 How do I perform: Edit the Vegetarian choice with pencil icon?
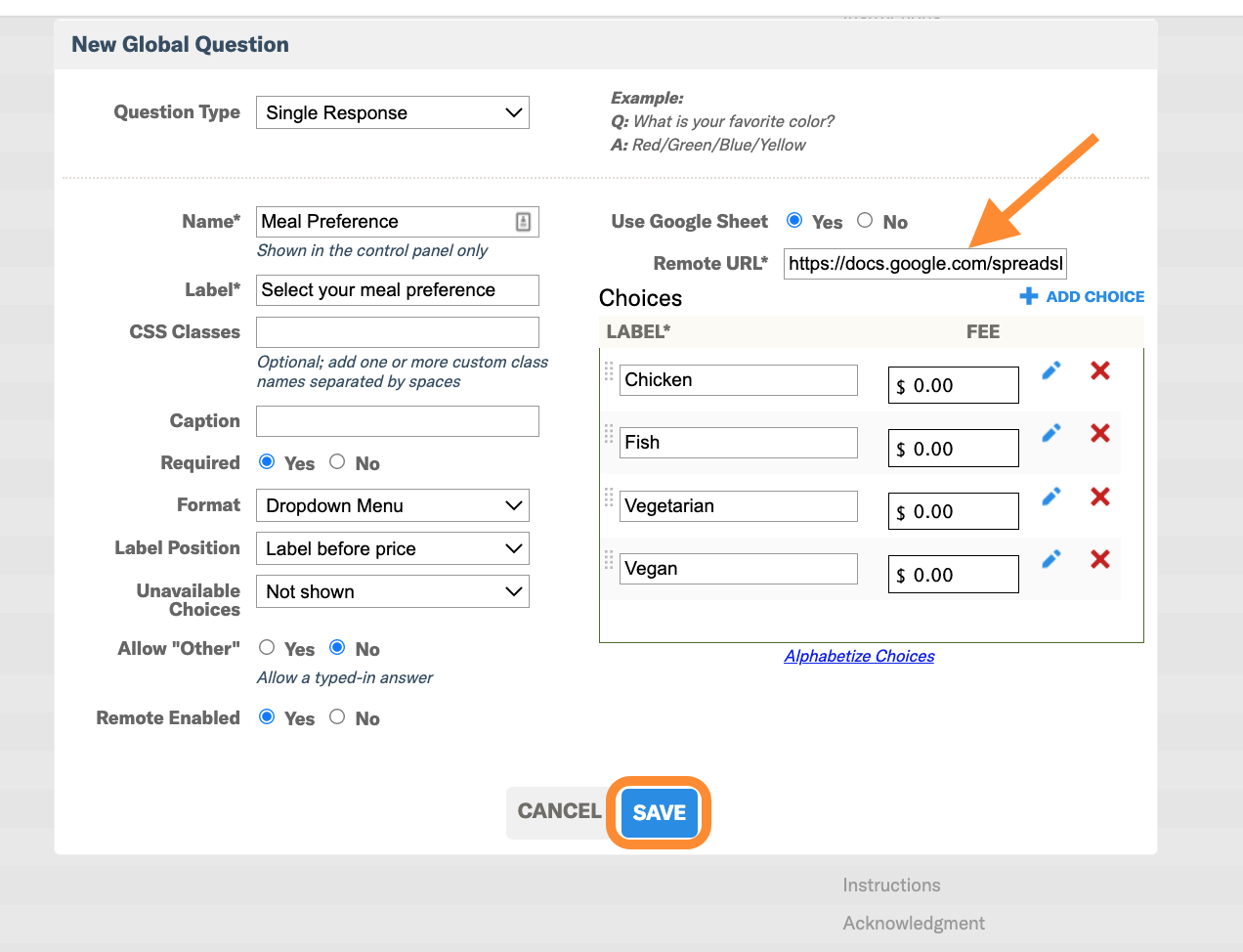(1051, 497)
